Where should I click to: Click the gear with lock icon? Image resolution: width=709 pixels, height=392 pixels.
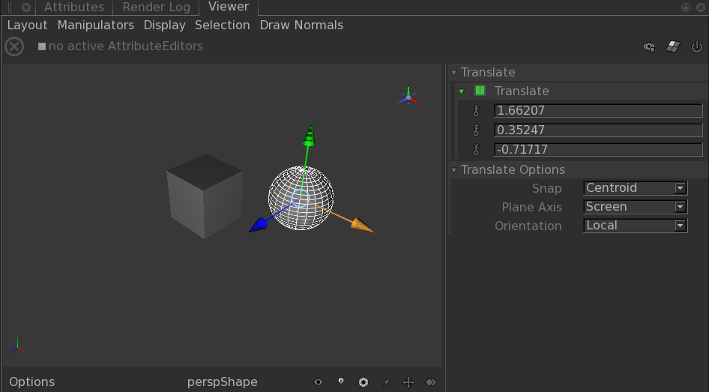pyautogui.click(x=649, y=47)
